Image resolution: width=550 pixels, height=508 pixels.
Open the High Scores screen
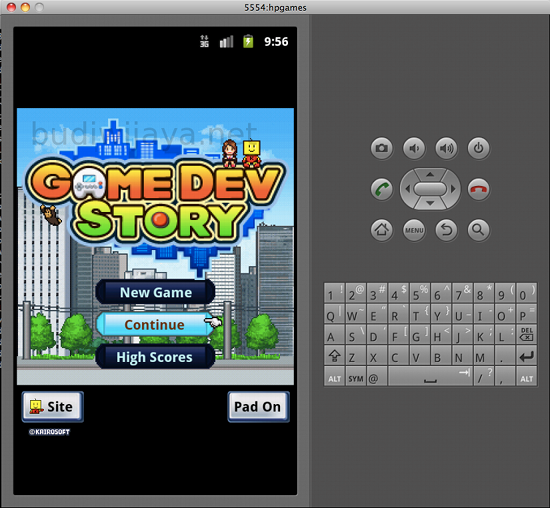tap(155, 357)
